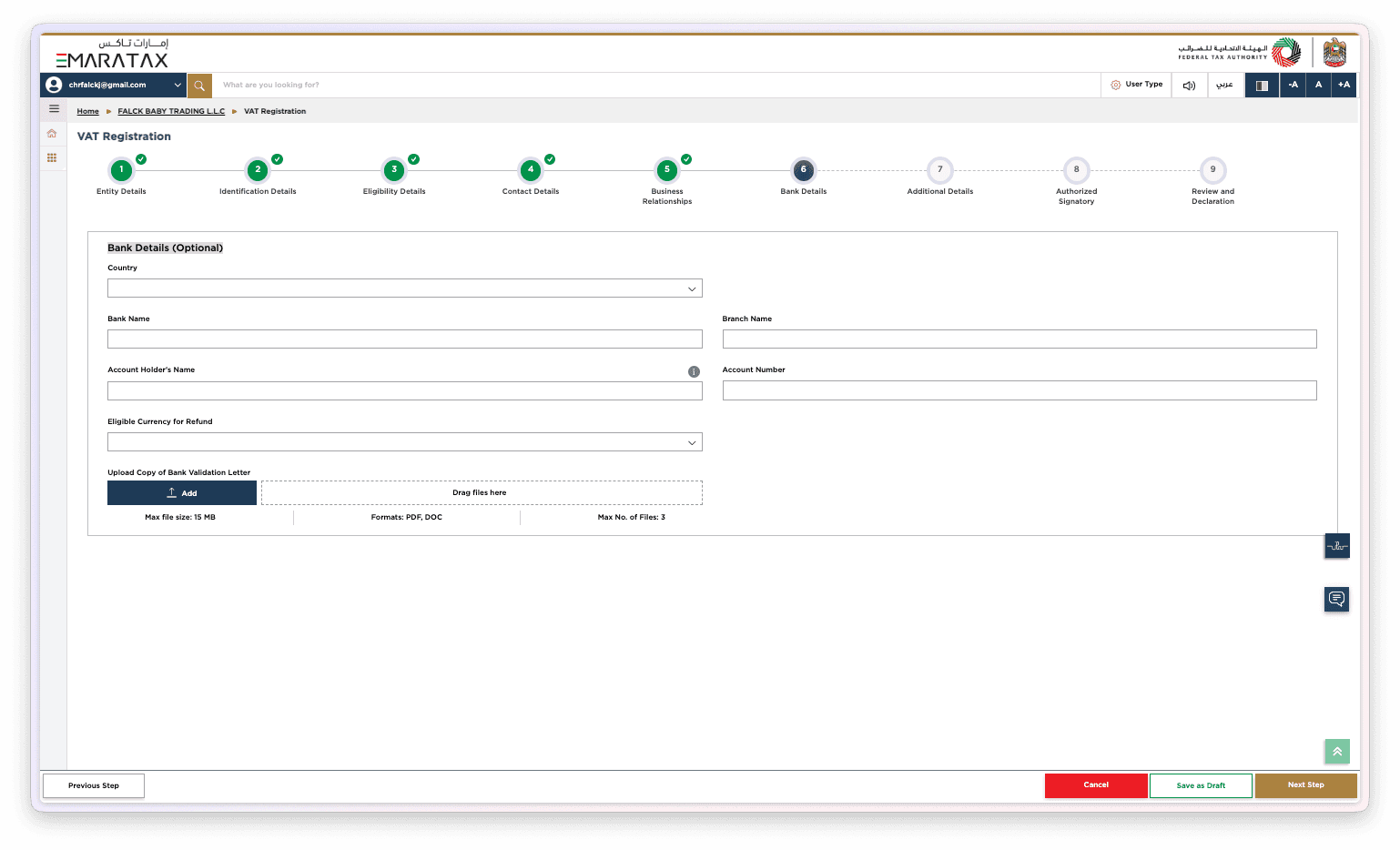
Task: Show Account Holder's Name info icon
Action: pos(694,371)
